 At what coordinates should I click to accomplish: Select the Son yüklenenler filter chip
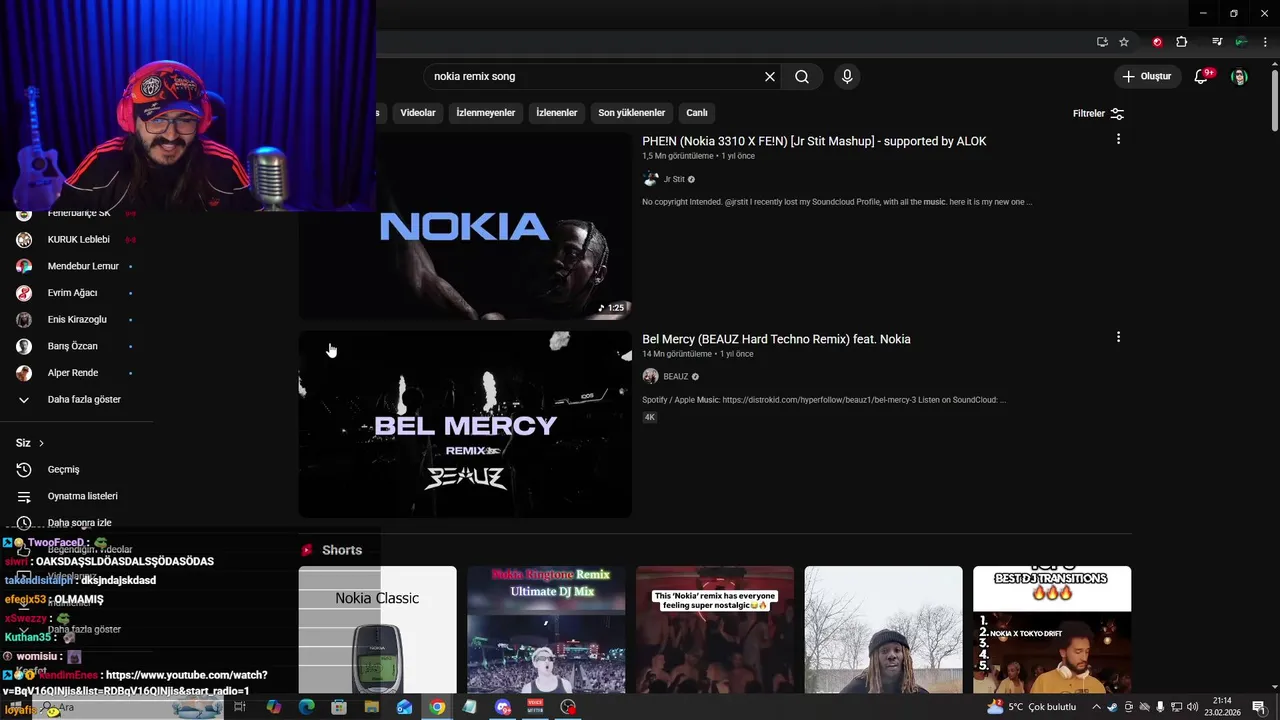[x=632, y=113]
